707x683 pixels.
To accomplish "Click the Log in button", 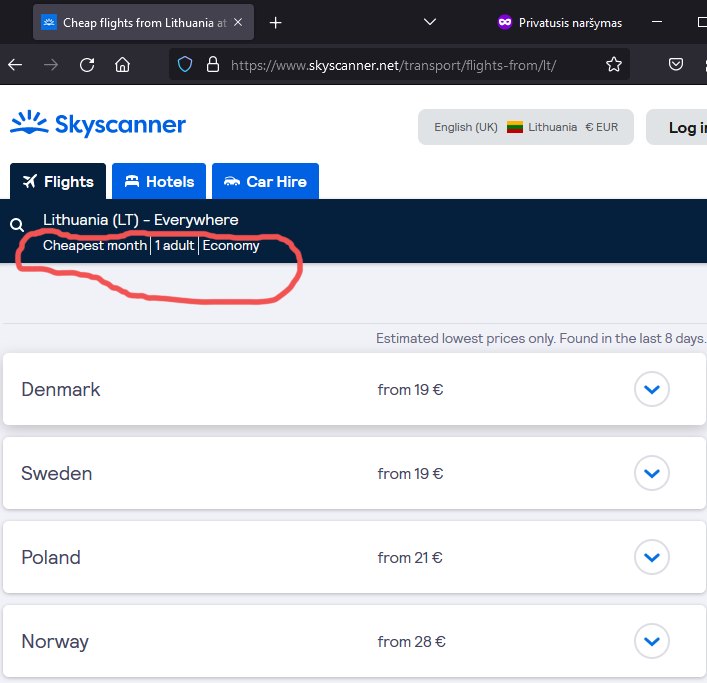I will [677, 127].
